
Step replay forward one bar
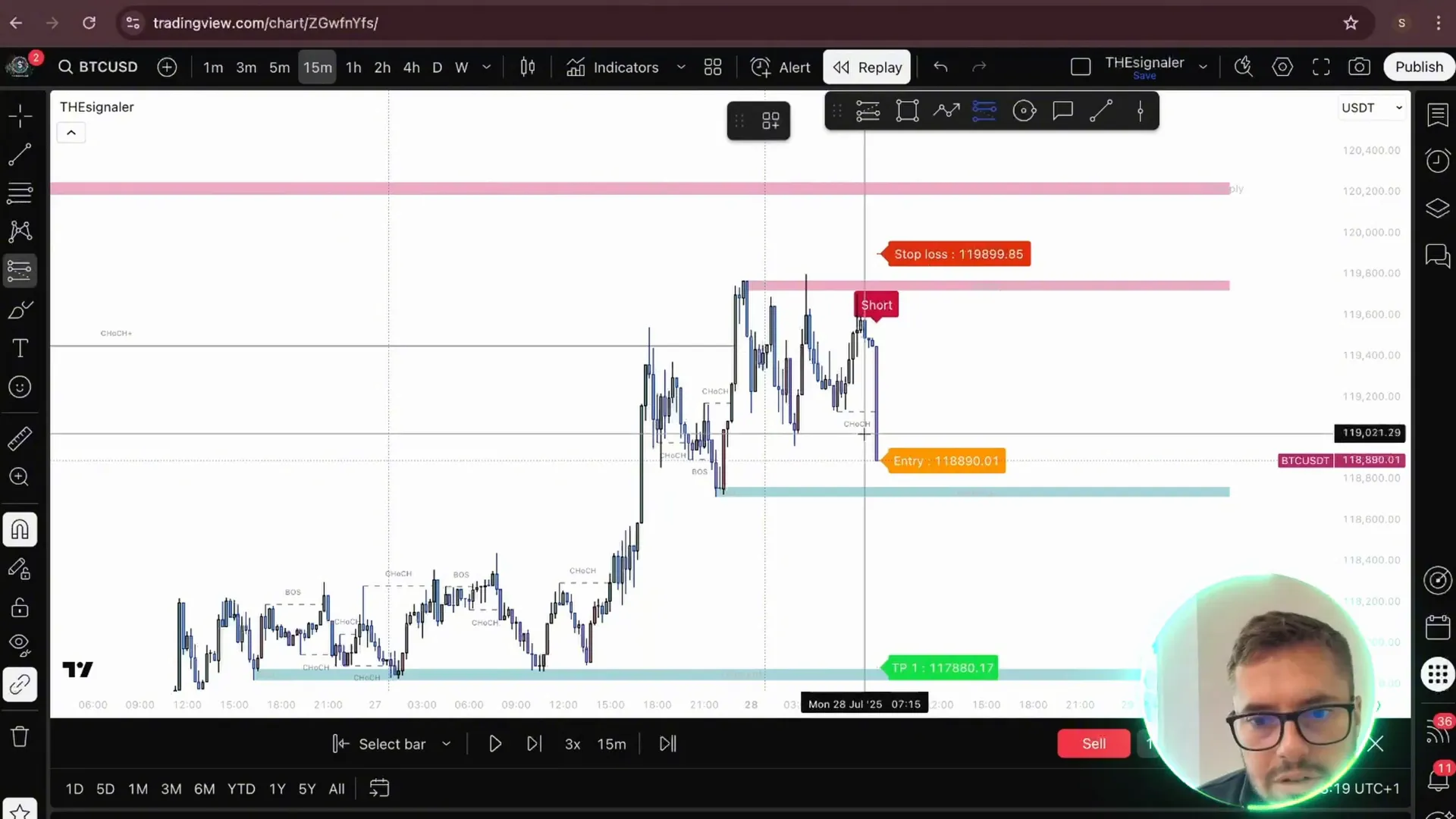click(534, 744)
